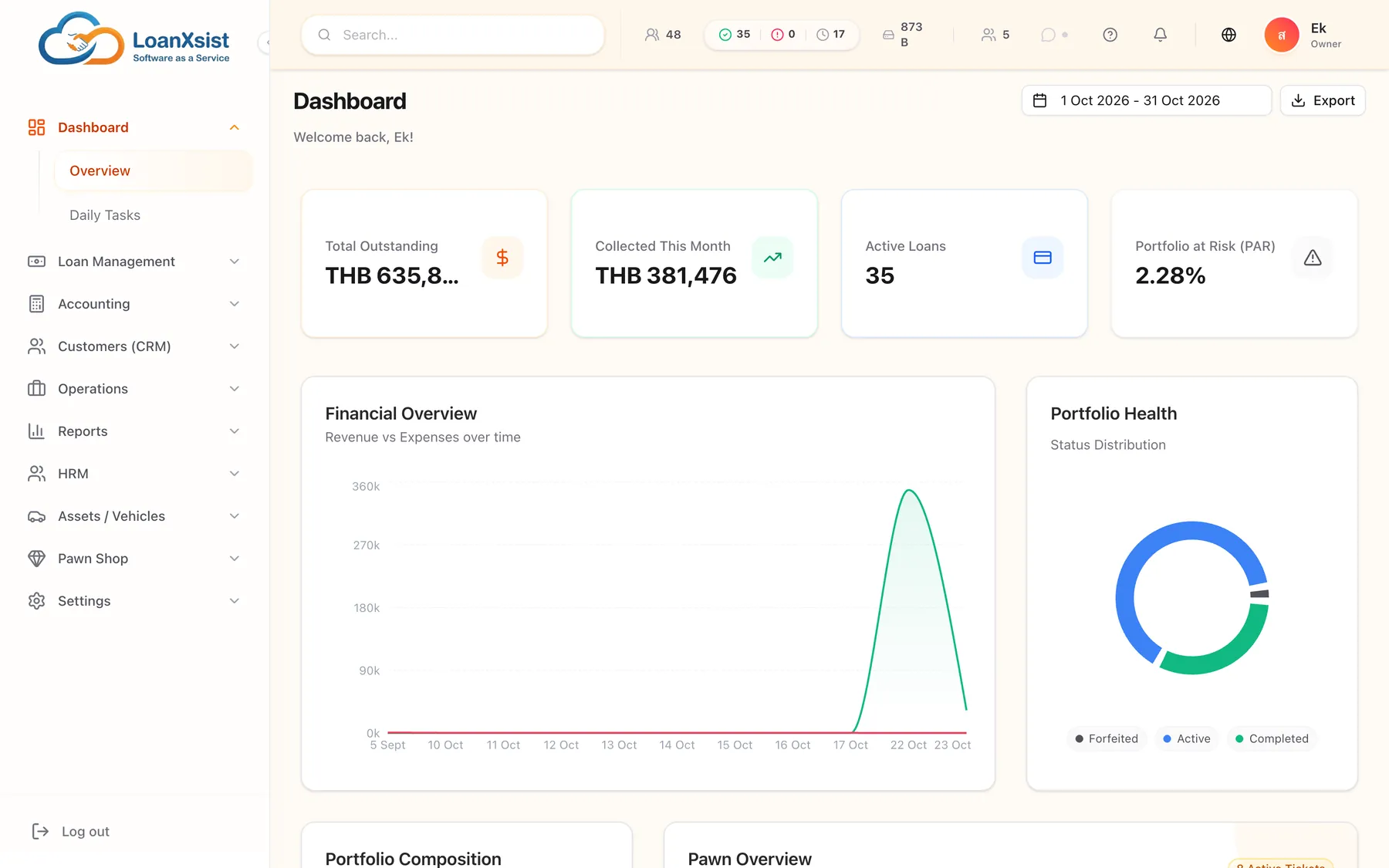1389x868 pixels.
Task: Open the Accounting menu label
Action: (94, 304)
